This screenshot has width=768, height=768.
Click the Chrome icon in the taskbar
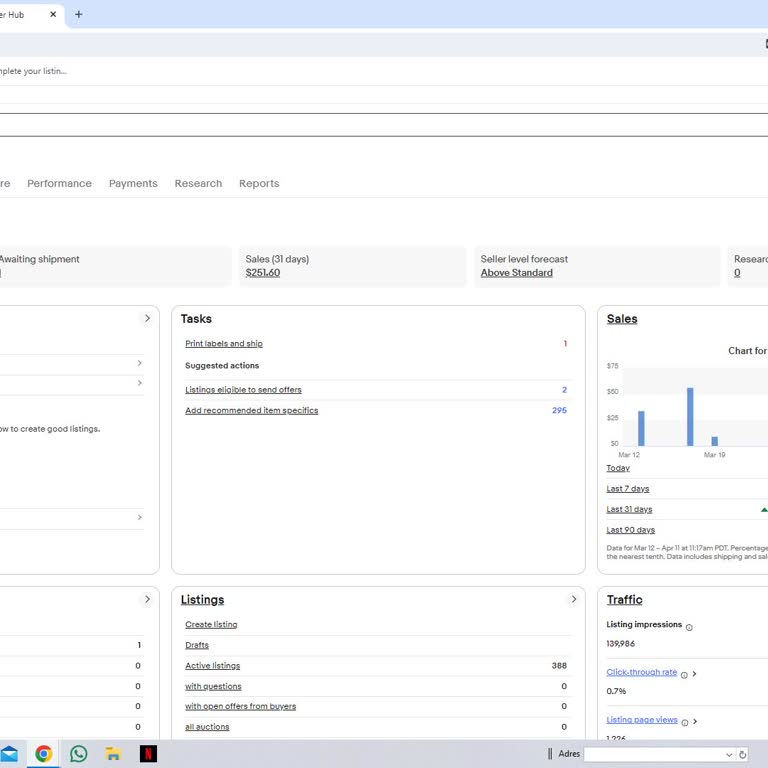click(43, 754)
